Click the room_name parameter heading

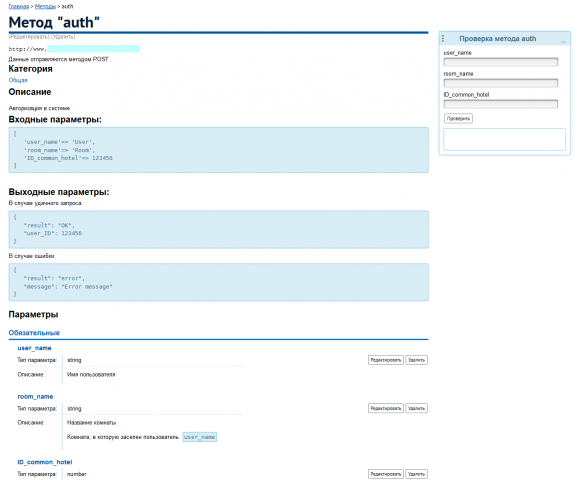pos(35,396)
